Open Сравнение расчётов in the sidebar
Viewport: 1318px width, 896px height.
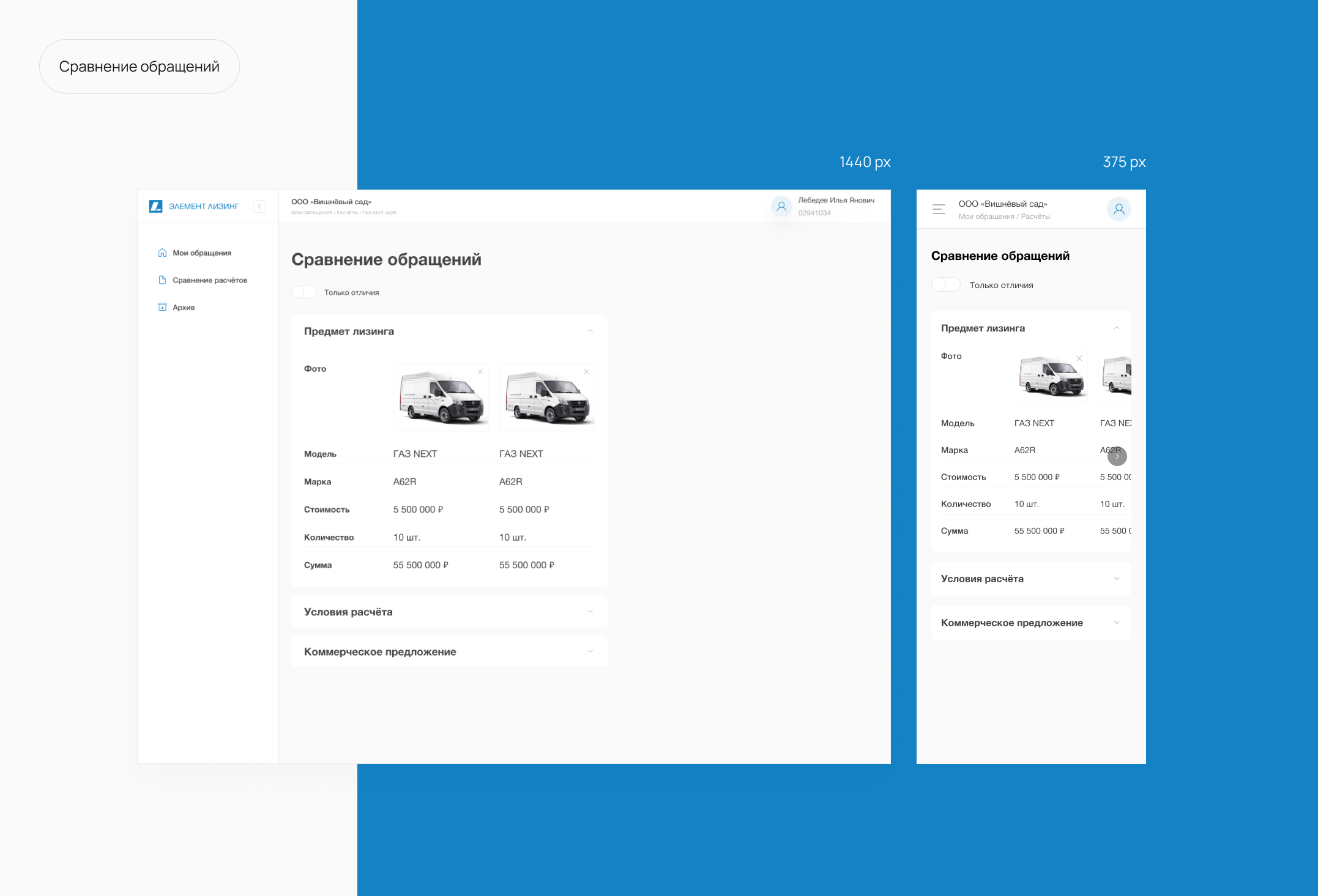(x=209, y=280)
